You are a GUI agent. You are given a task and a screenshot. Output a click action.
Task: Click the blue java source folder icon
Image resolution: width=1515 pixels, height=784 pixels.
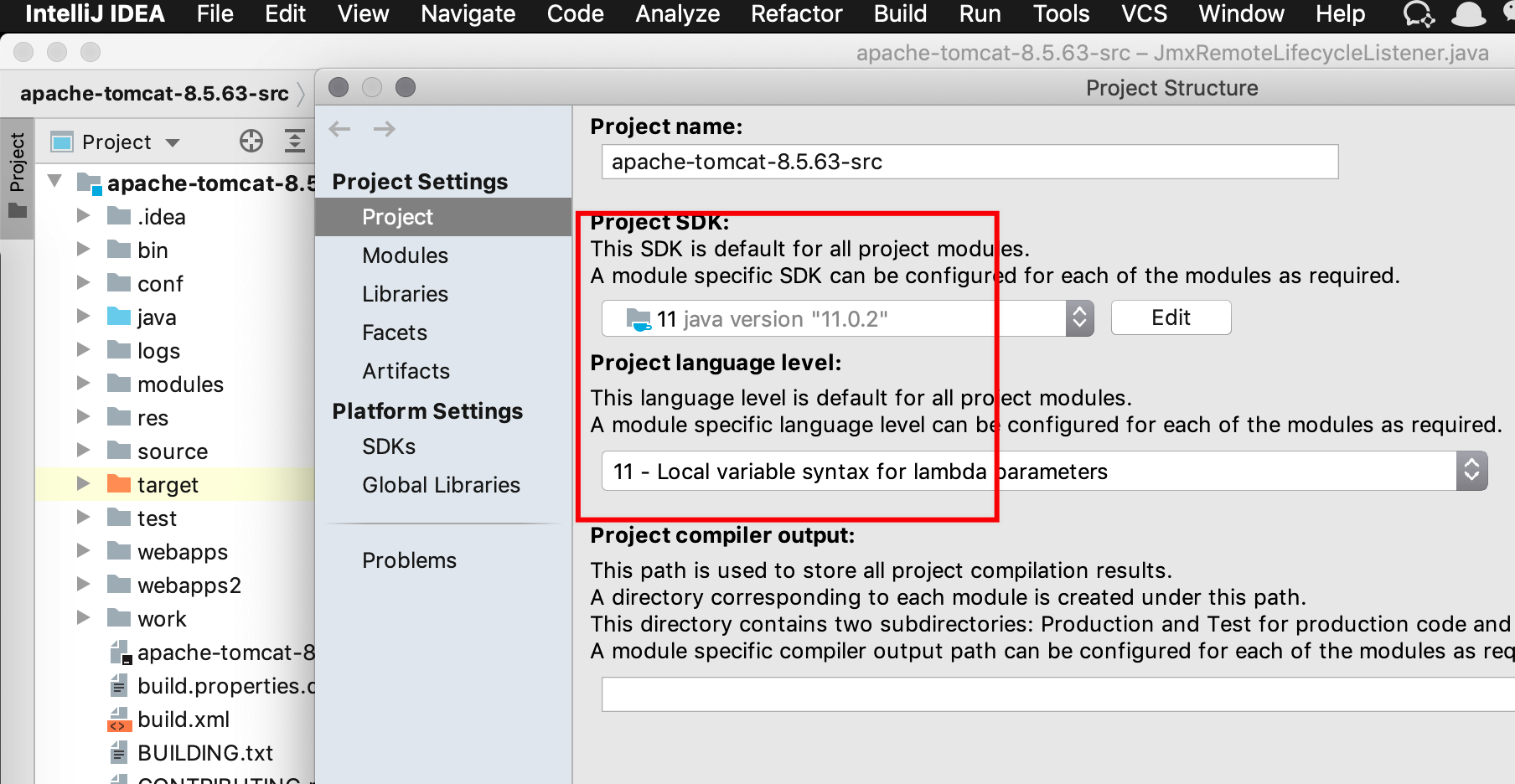click(119, 317)
